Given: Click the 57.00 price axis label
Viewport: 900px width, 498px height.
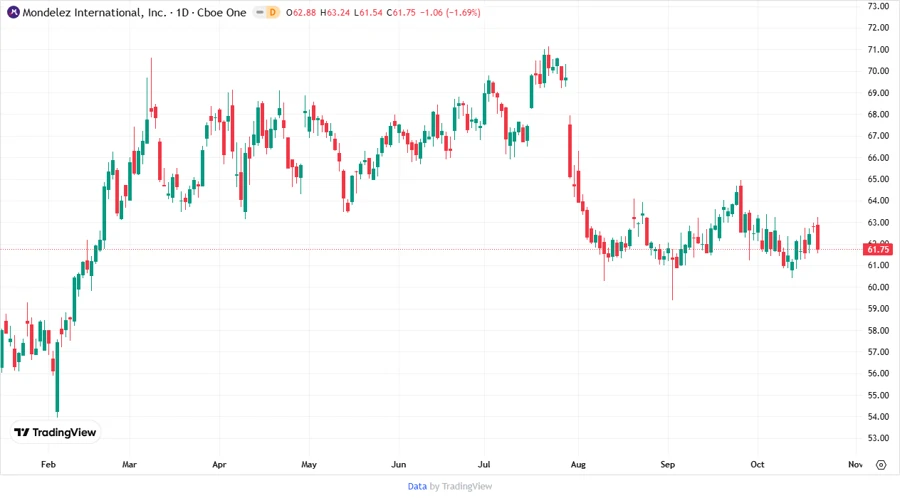Looking at the screenshot, I should pos(878,352).
